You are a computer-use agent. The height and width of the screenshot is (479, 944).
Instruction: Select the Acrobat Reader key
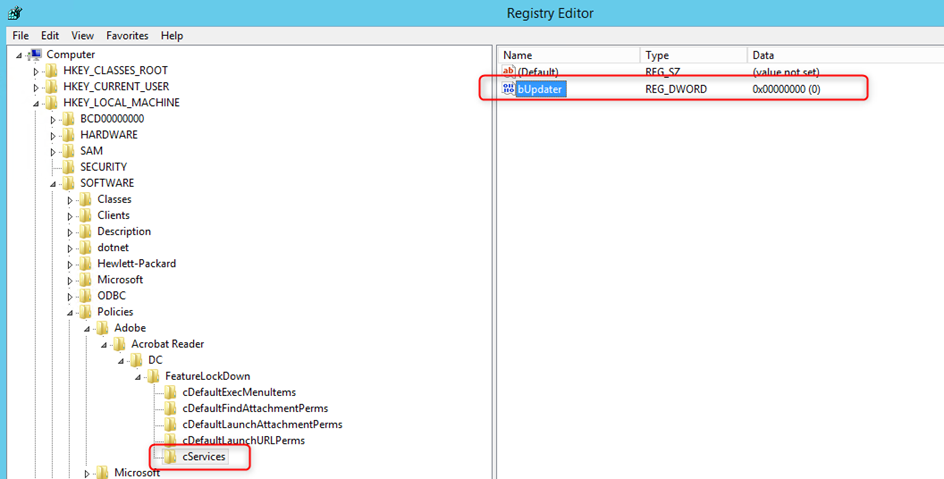(x=167, y=344)
